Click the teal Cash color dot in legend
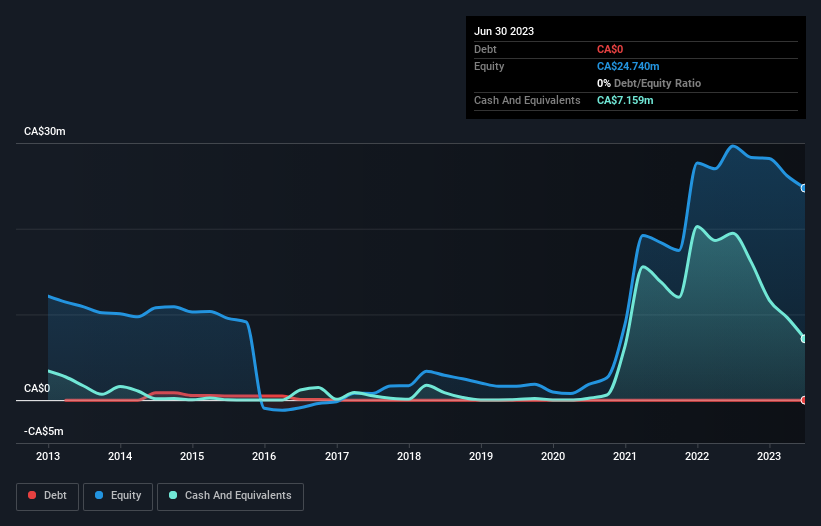Viewport: 821px width, 526px height. click(173, 495)
